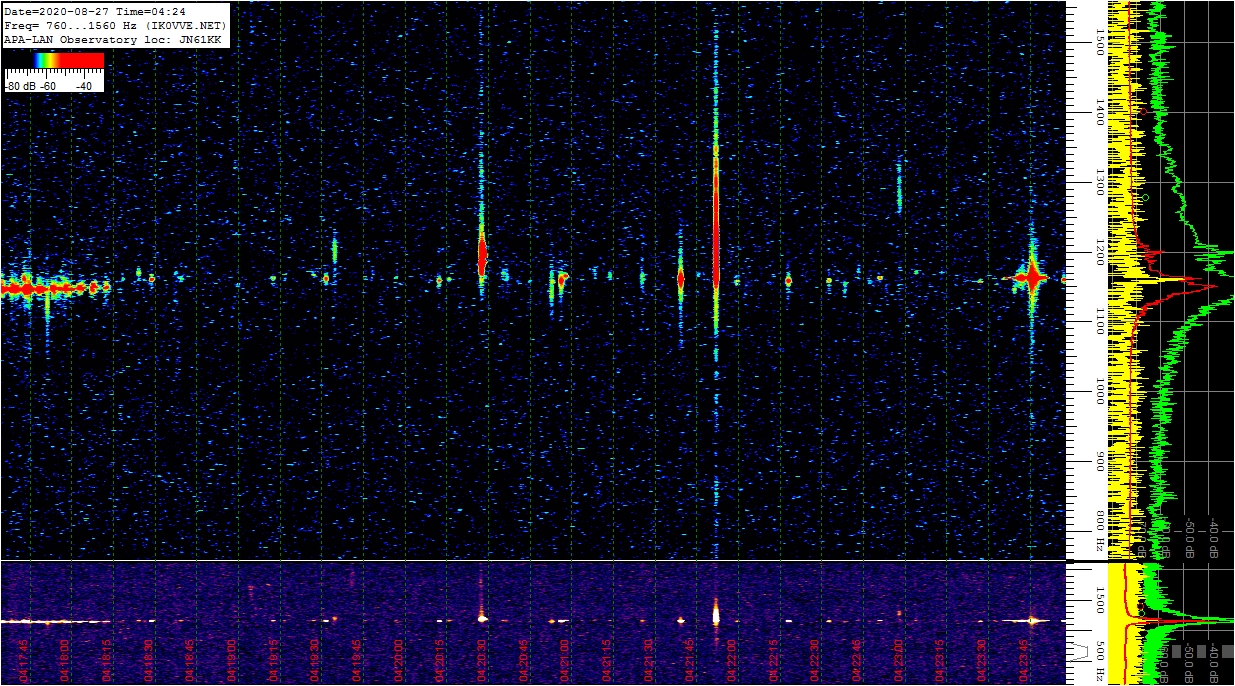Select the 04:23:15 time marker
The image size is (1235, 686).
pos(940,661)
